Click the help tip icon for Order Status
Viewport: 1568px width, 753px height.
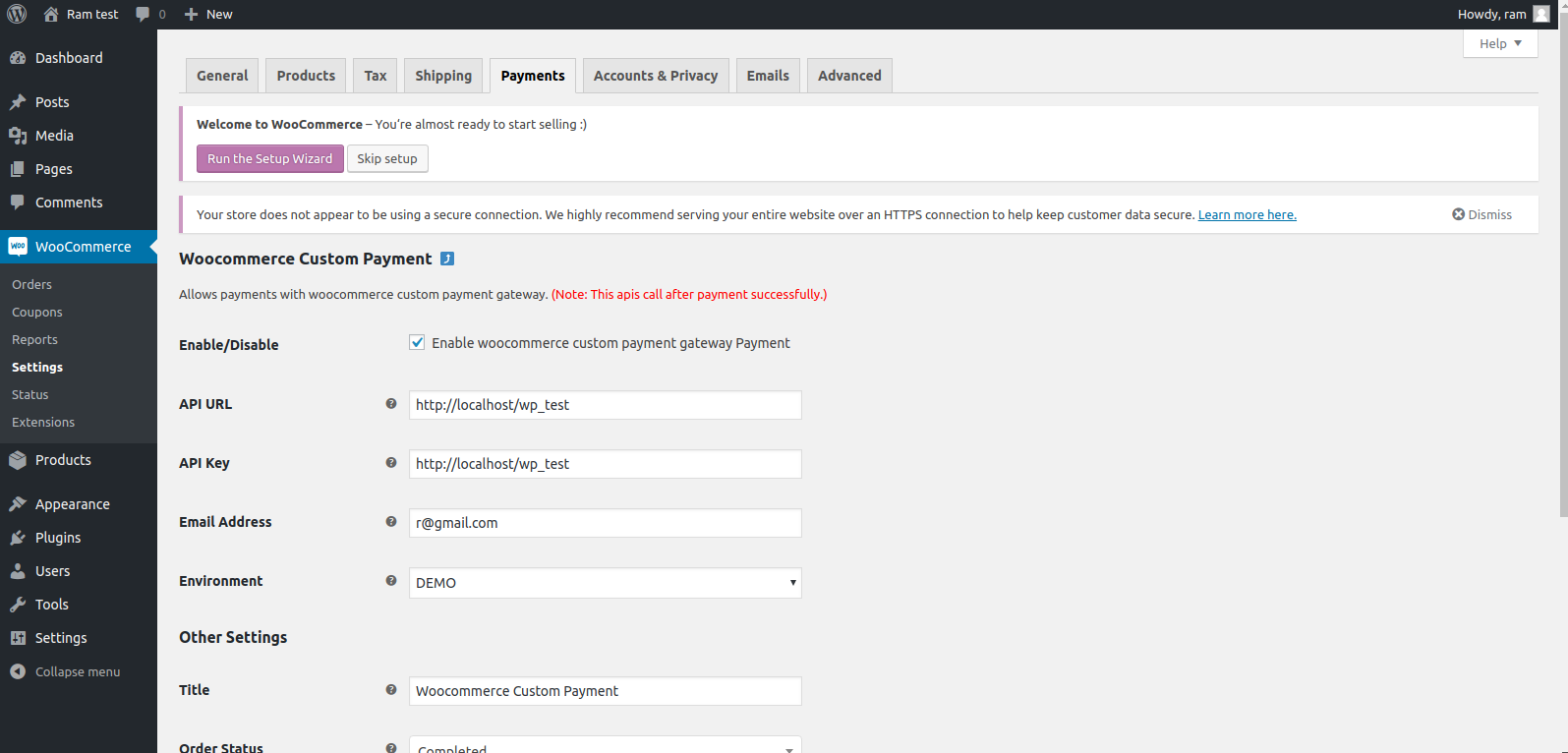coord(391,748)
